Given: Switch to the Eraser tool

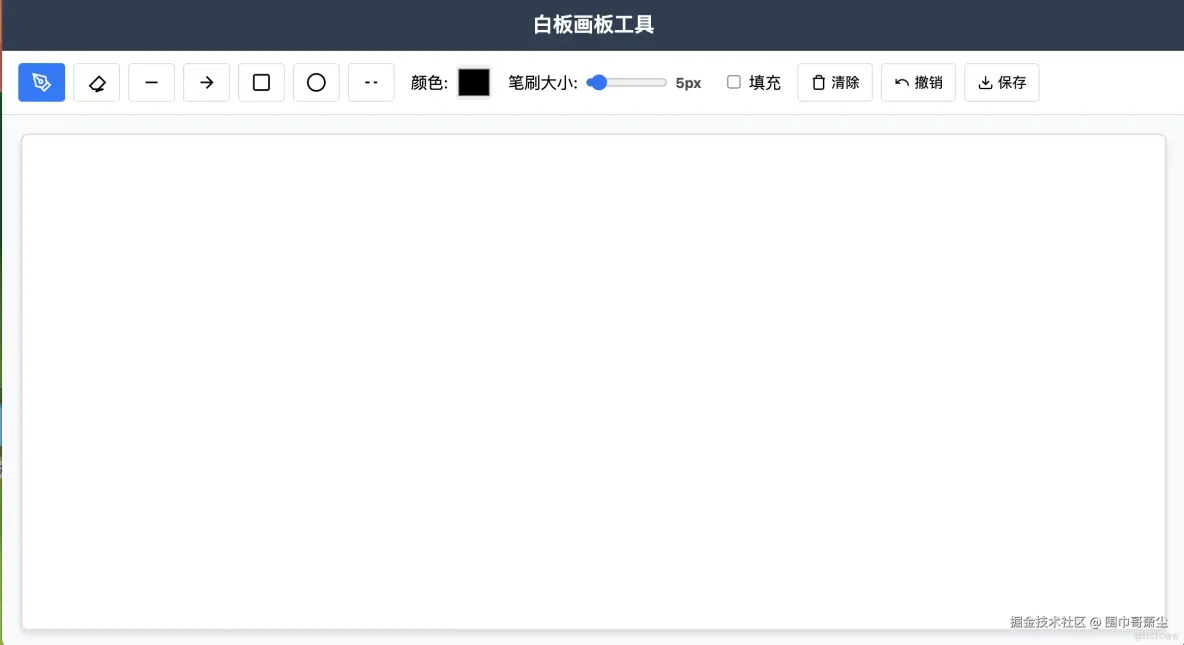Looking at the screenshot, I should pos(96,82).
